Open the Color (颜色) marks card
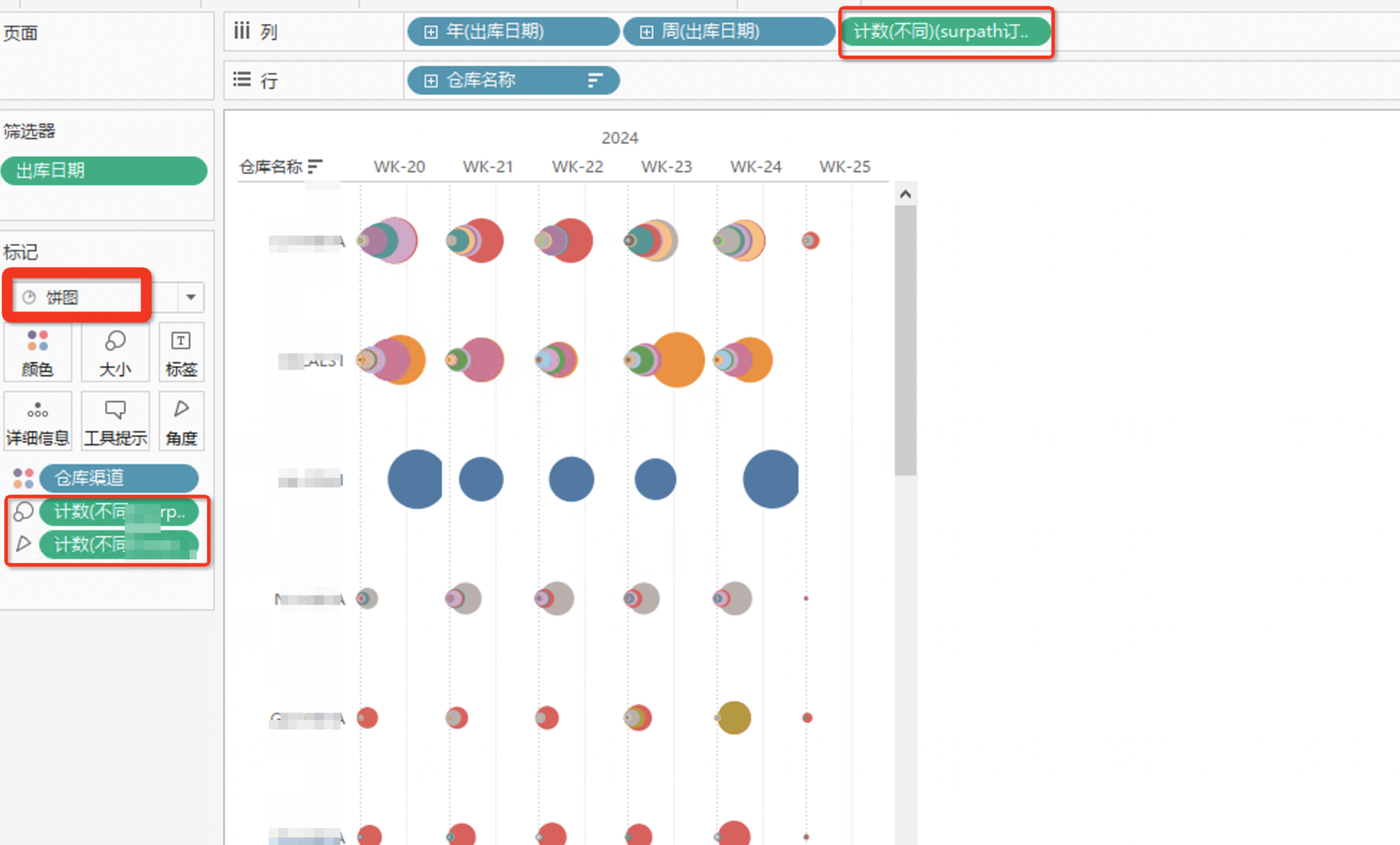1400x845 pixels. point(37,353)
